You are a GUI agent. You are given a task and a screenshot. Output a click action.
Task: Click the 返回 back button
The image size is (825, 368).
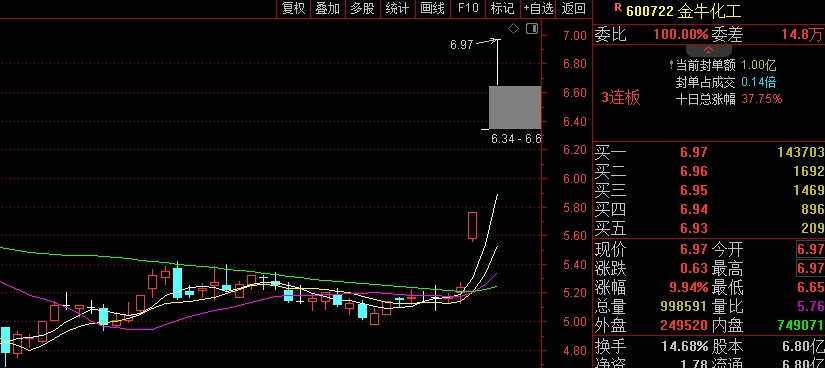click(x=573, y=8)
